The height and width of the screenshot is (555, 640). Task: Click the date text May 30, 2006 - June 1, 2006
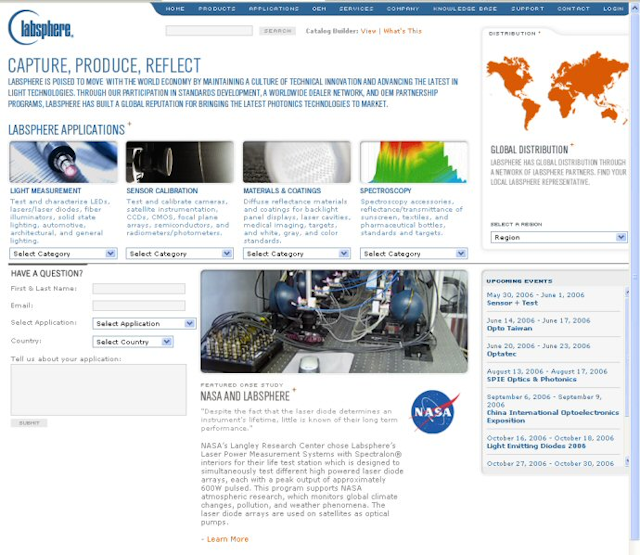click(536, 295)
